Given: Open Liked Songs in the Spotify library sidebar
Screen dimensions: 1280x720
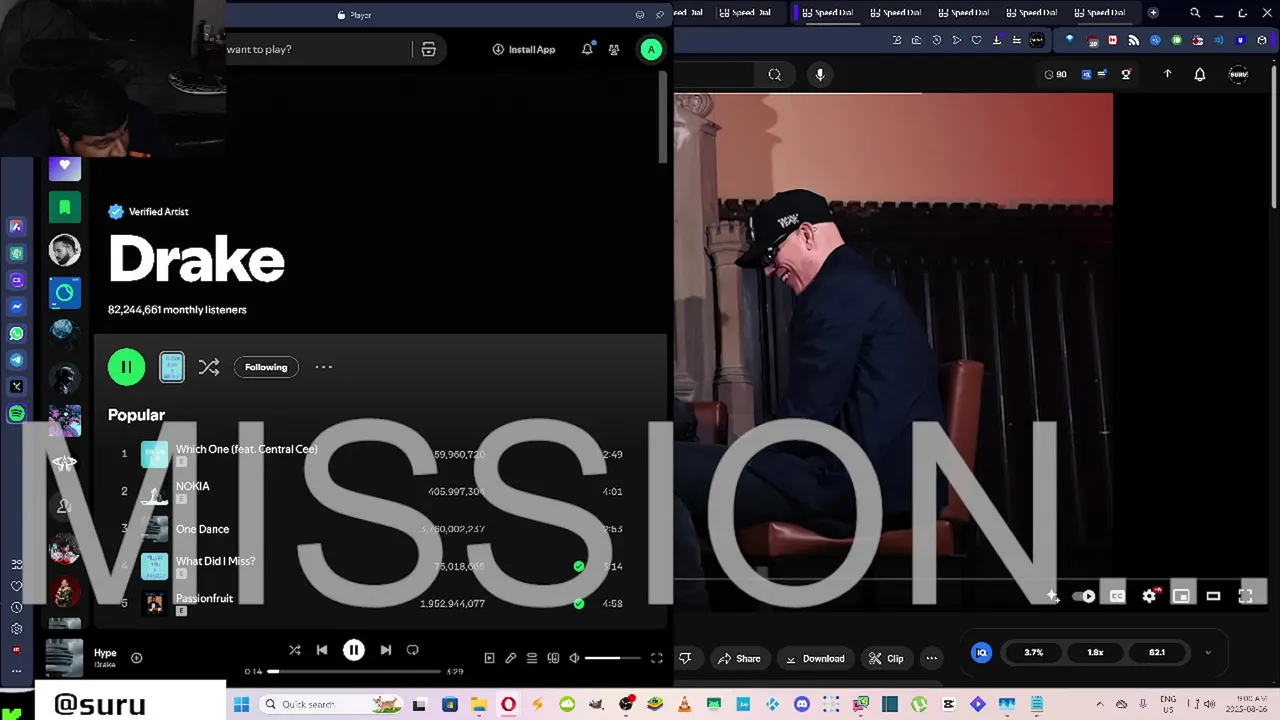Looking at the screenshot, I should pyautogui.click(x=65, y=168).
